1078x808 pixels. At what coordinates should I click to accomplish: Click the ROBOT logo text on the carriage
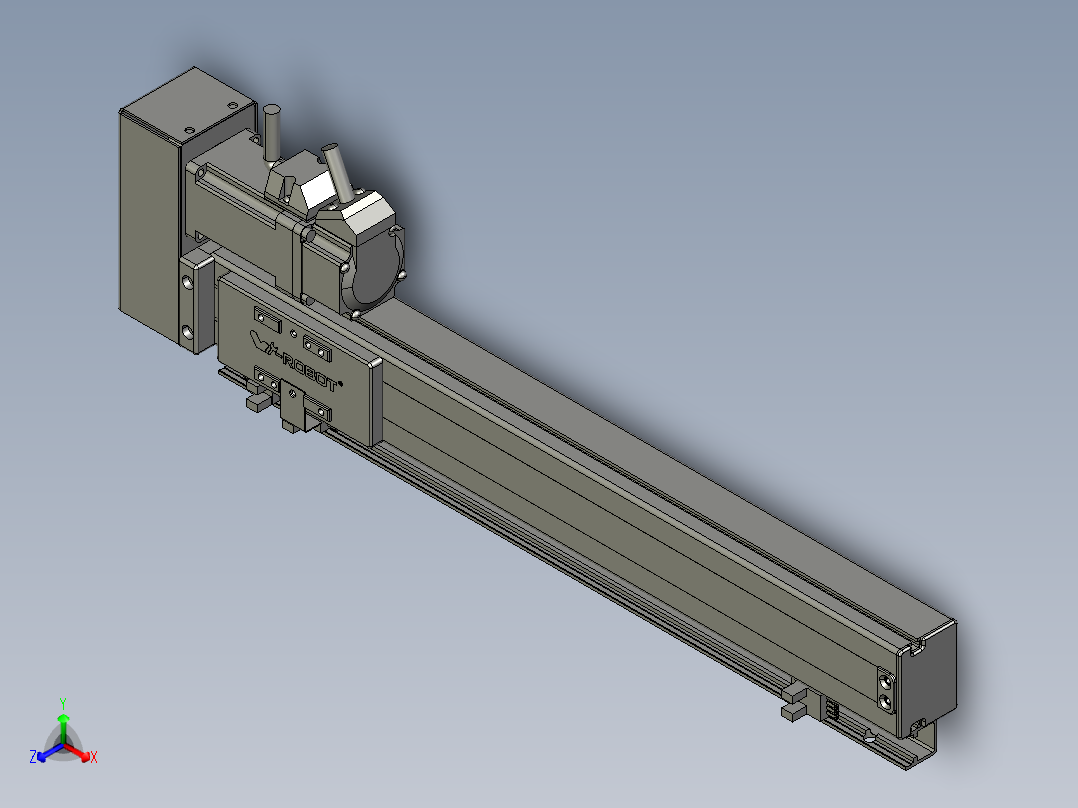(311, 373)
